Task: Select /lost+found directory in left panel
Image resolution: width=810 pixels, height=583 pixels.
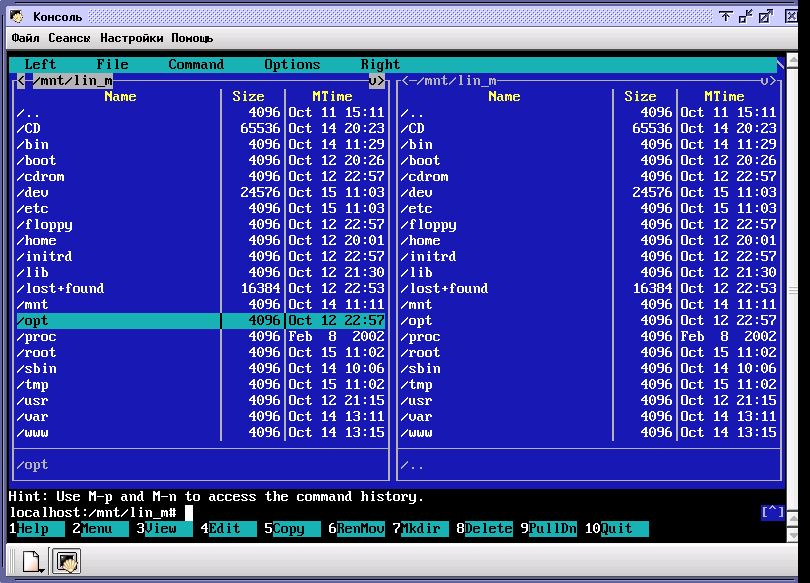Action: click(200, 289)
